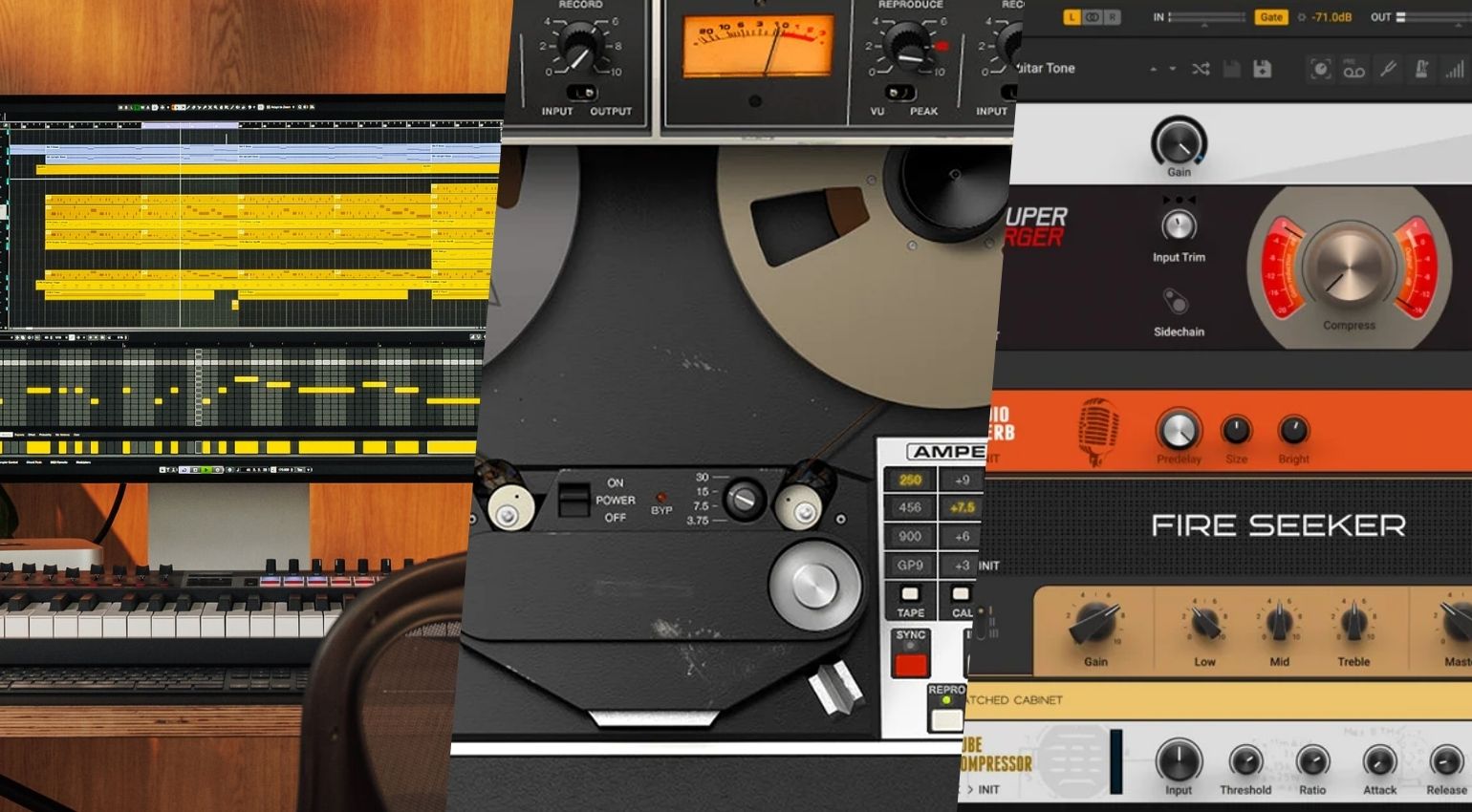Click the reverb Size knob
Image resolution: width=1472 pixels, height=812 pixels.
(x=1236, y=430)
